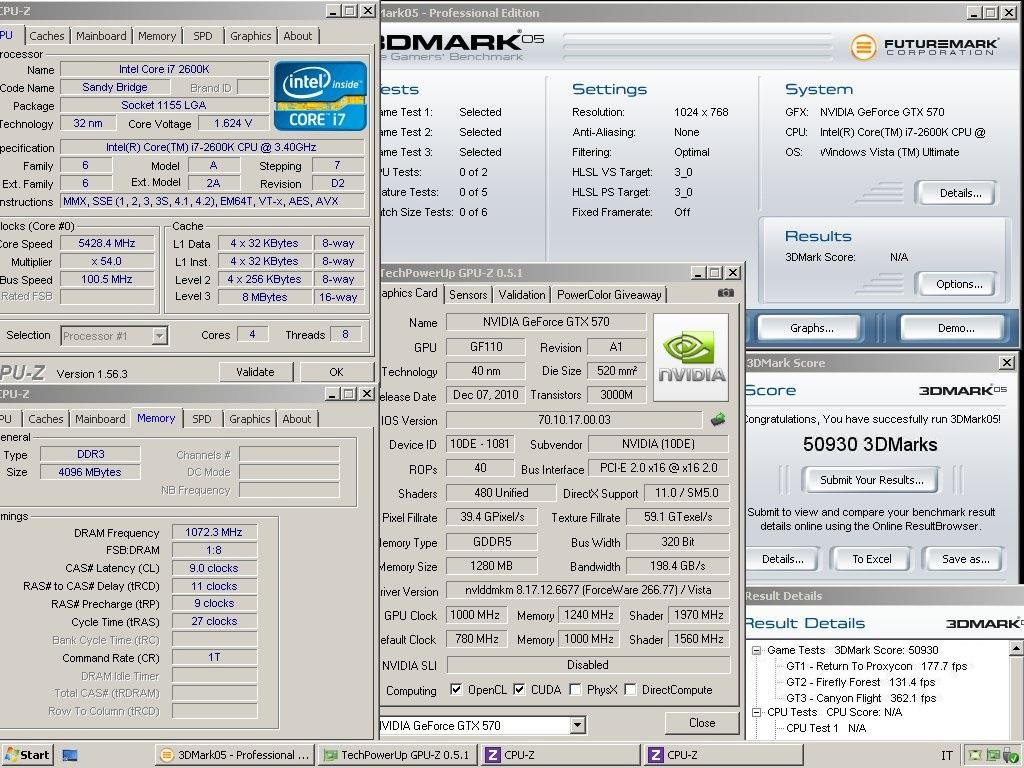Collapse the CPU Tests tree node
Viewport: 1024px width, 768px height.
click(757, 712)
